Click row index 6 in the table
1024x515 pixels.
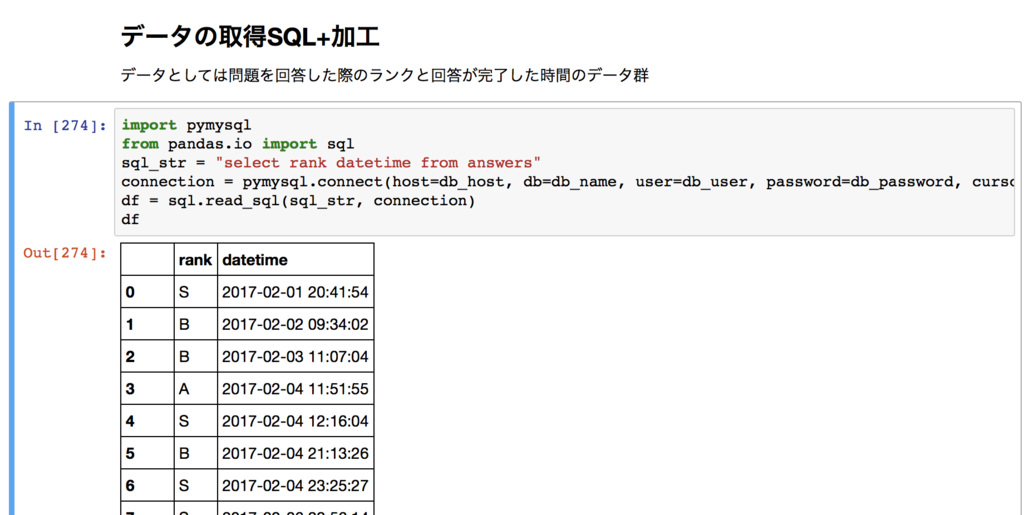147,486
